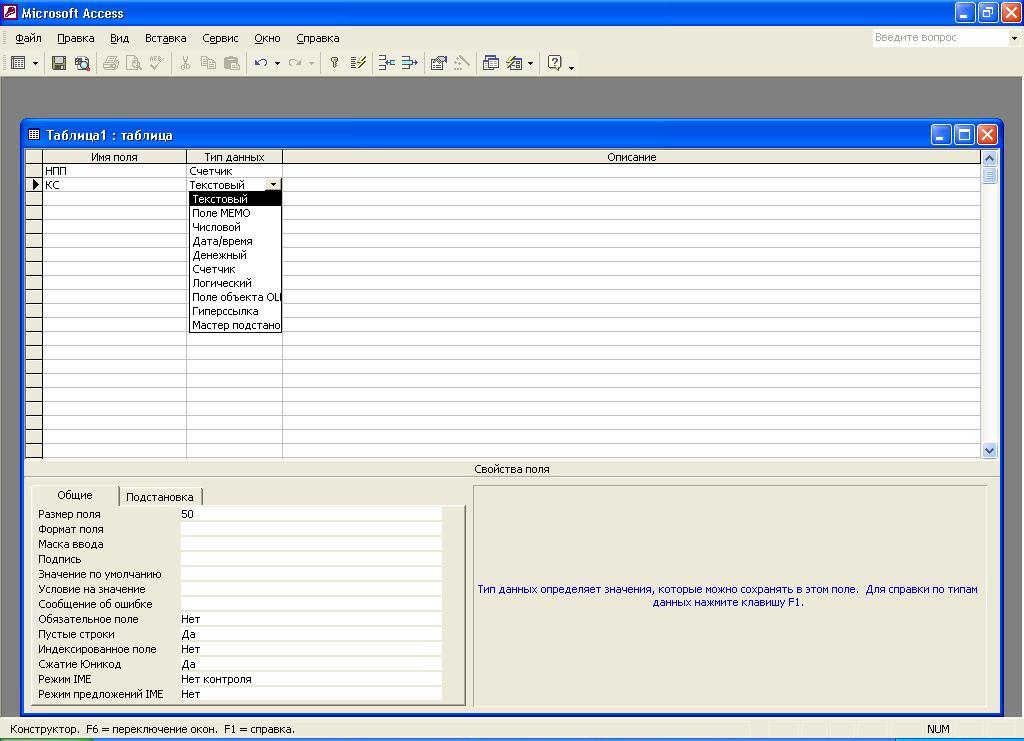Open Indexes lightning list icon
Viewport: 1024px width, 741px height.
coord(358,63)
